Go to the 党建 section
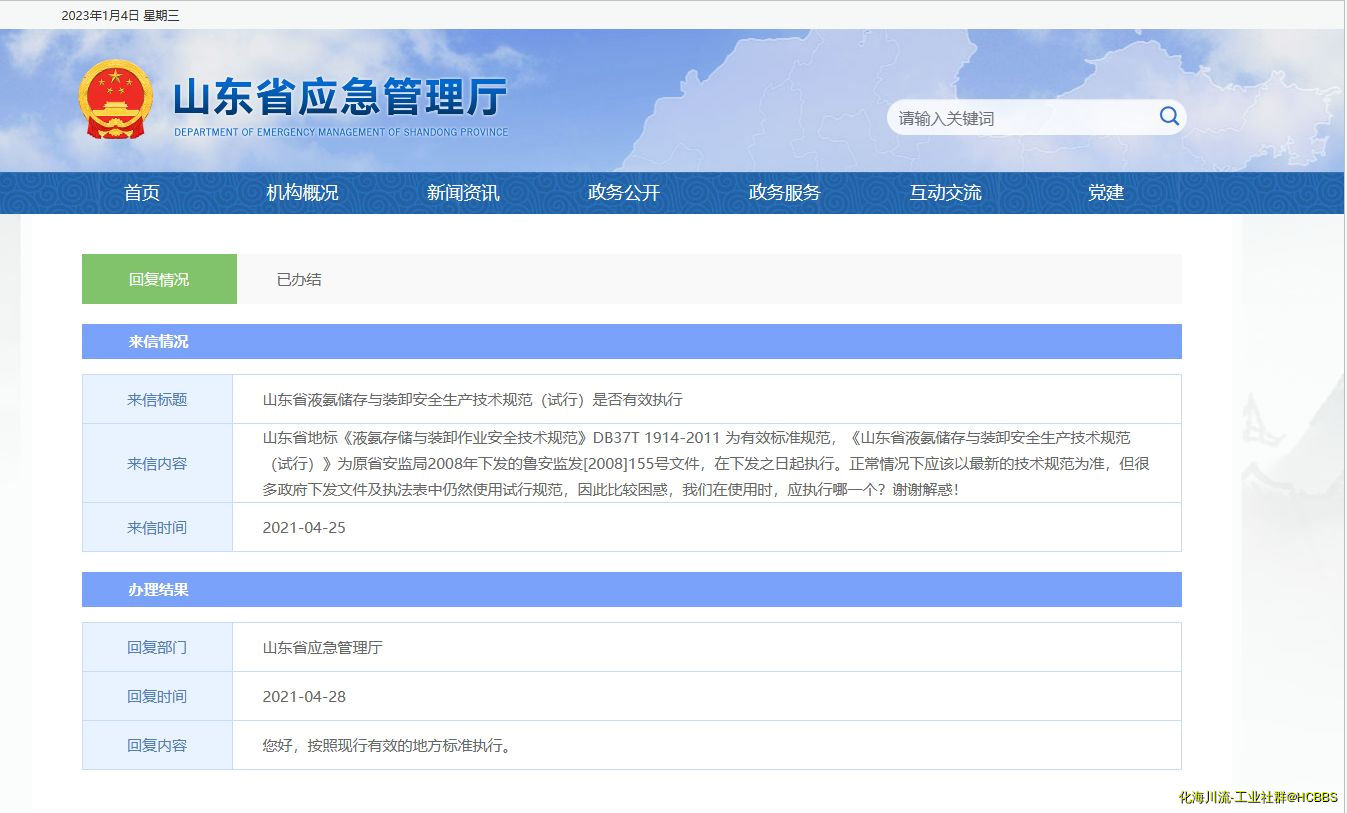This screenshot has width=1347, height=813. coord(1106,193)
